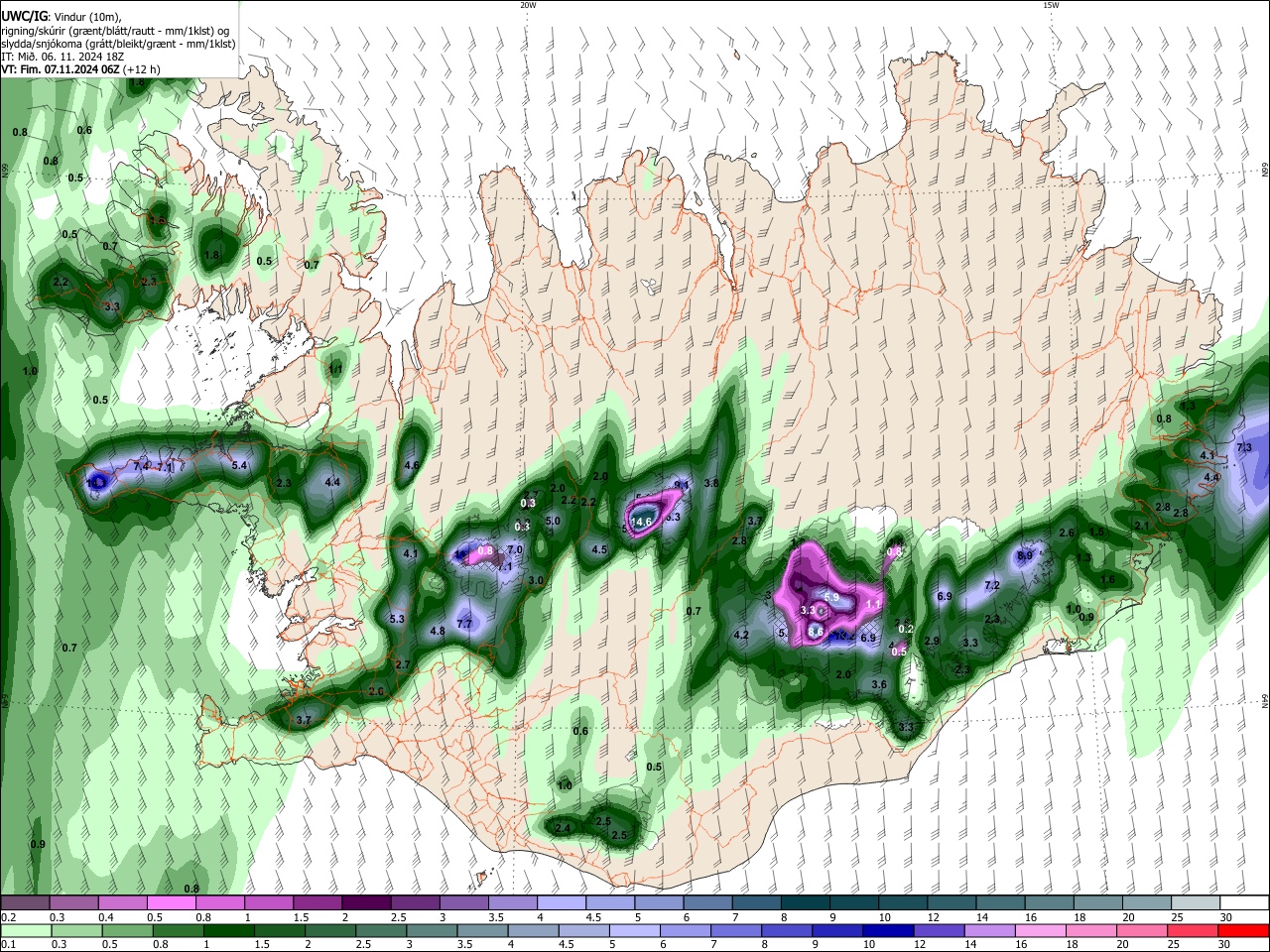
Task: Select the 2.4 value near the south coast
Action: point(563,828)
